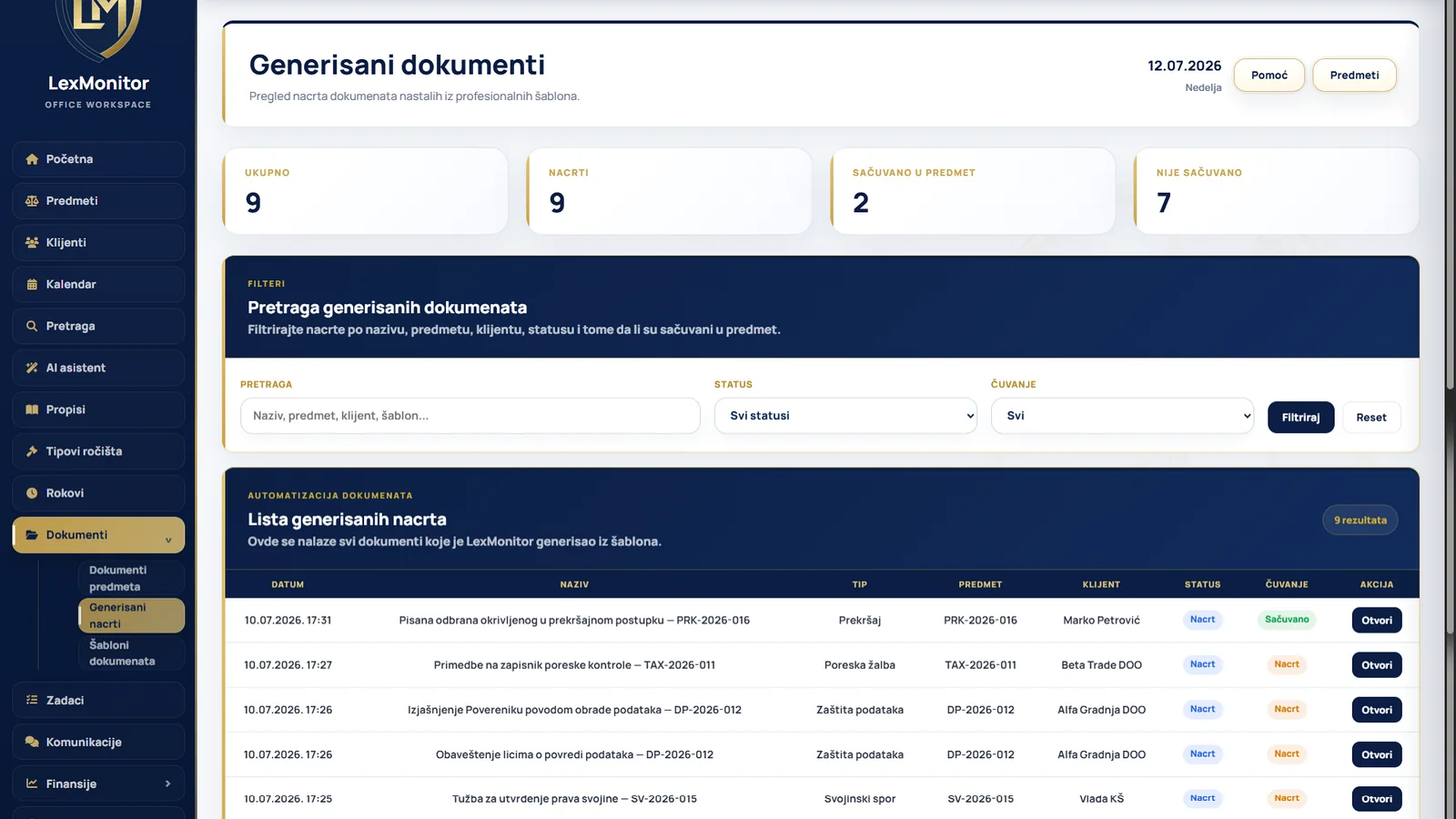Open Šabloni dokumenata submenu item

point(131,653)
